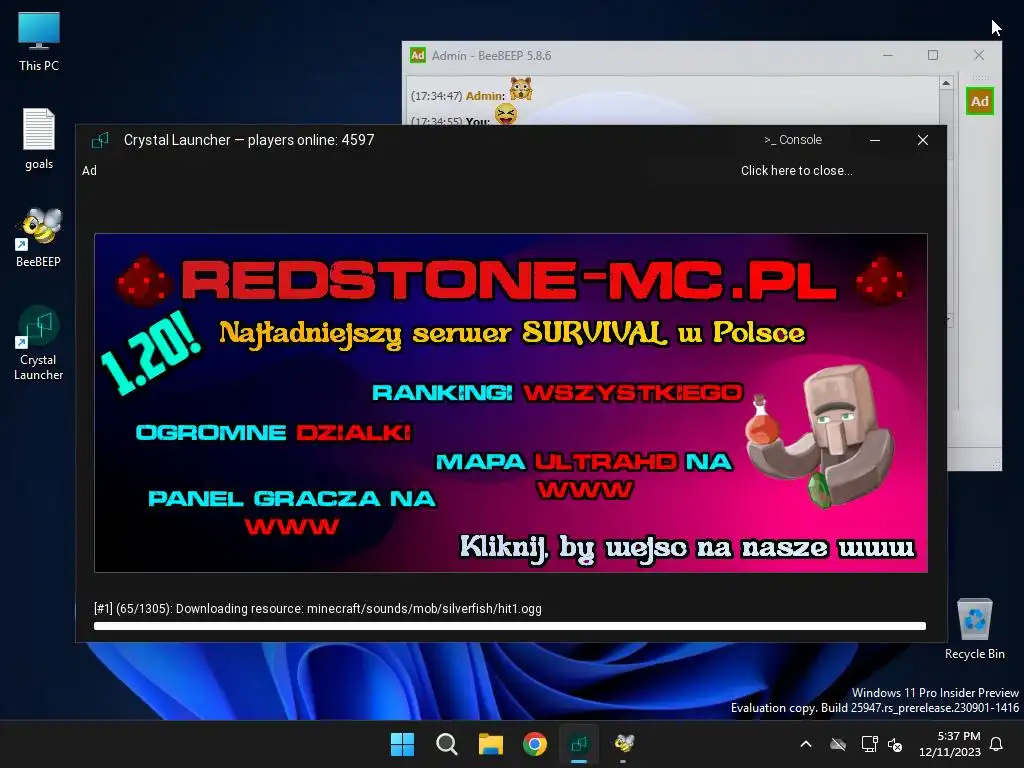Switch to Crystal Launcher in taskbar
The image size is (1024, 768).
[579, 744]
